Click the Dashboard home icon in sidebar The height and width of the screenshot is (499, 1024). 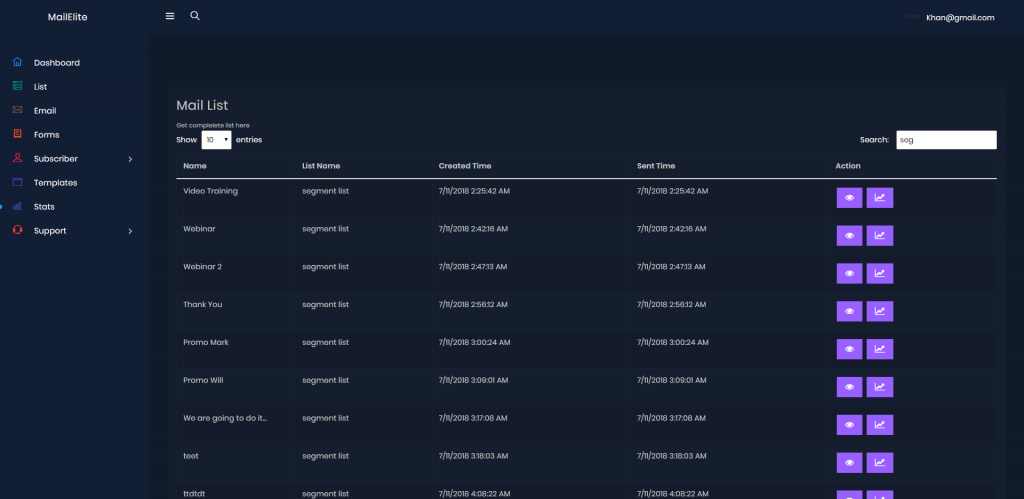pyautogui.click(x=17, y=63)
